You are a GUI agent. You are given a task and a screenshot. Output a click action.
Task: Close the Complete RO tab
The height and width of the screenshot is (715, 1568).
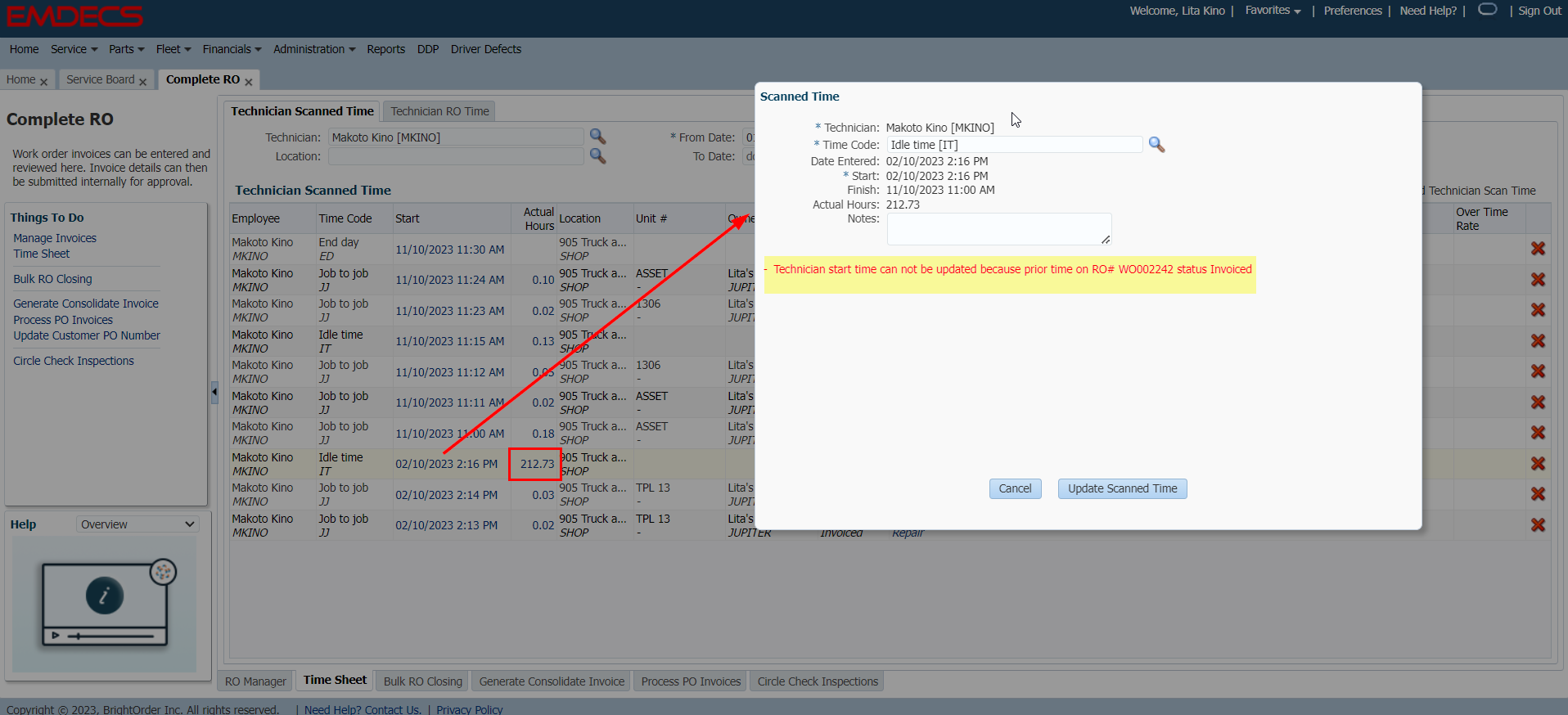click(x=248, y=82)
